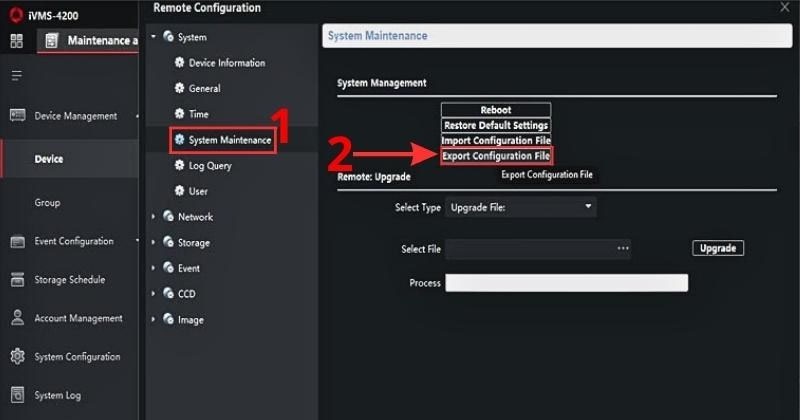
Task: Expand the Storage tree node
Action: click(x=153, y=242)
